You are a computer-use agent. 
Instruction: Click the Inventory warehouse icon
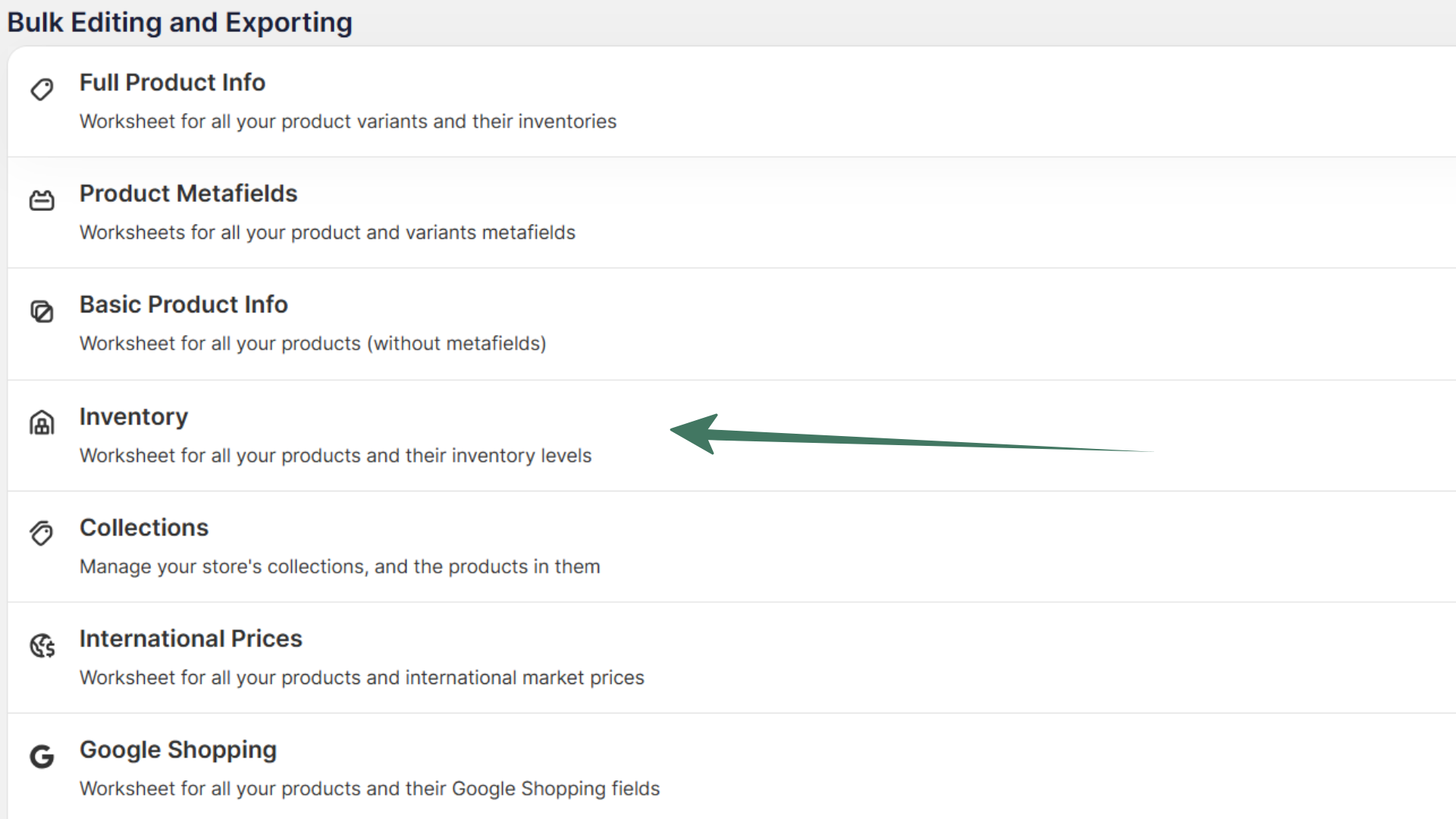pos(42,423)
